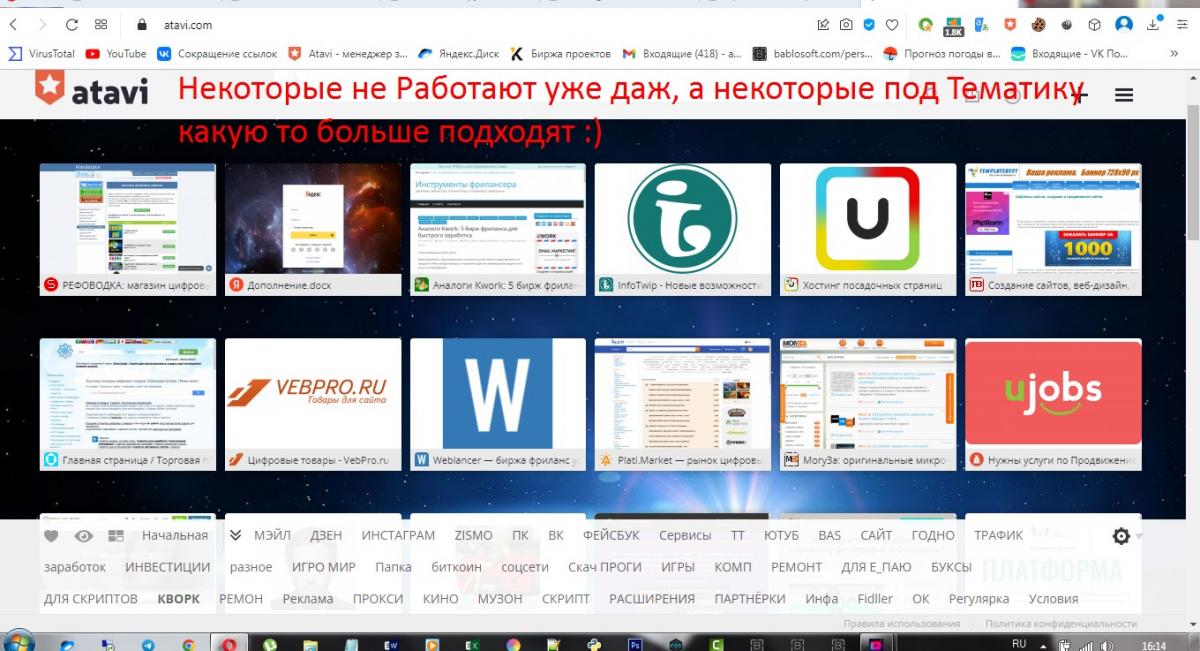The image size is (1200, 651).
Task: Switch to tile view icon in group bar
Action: point(116,536)
